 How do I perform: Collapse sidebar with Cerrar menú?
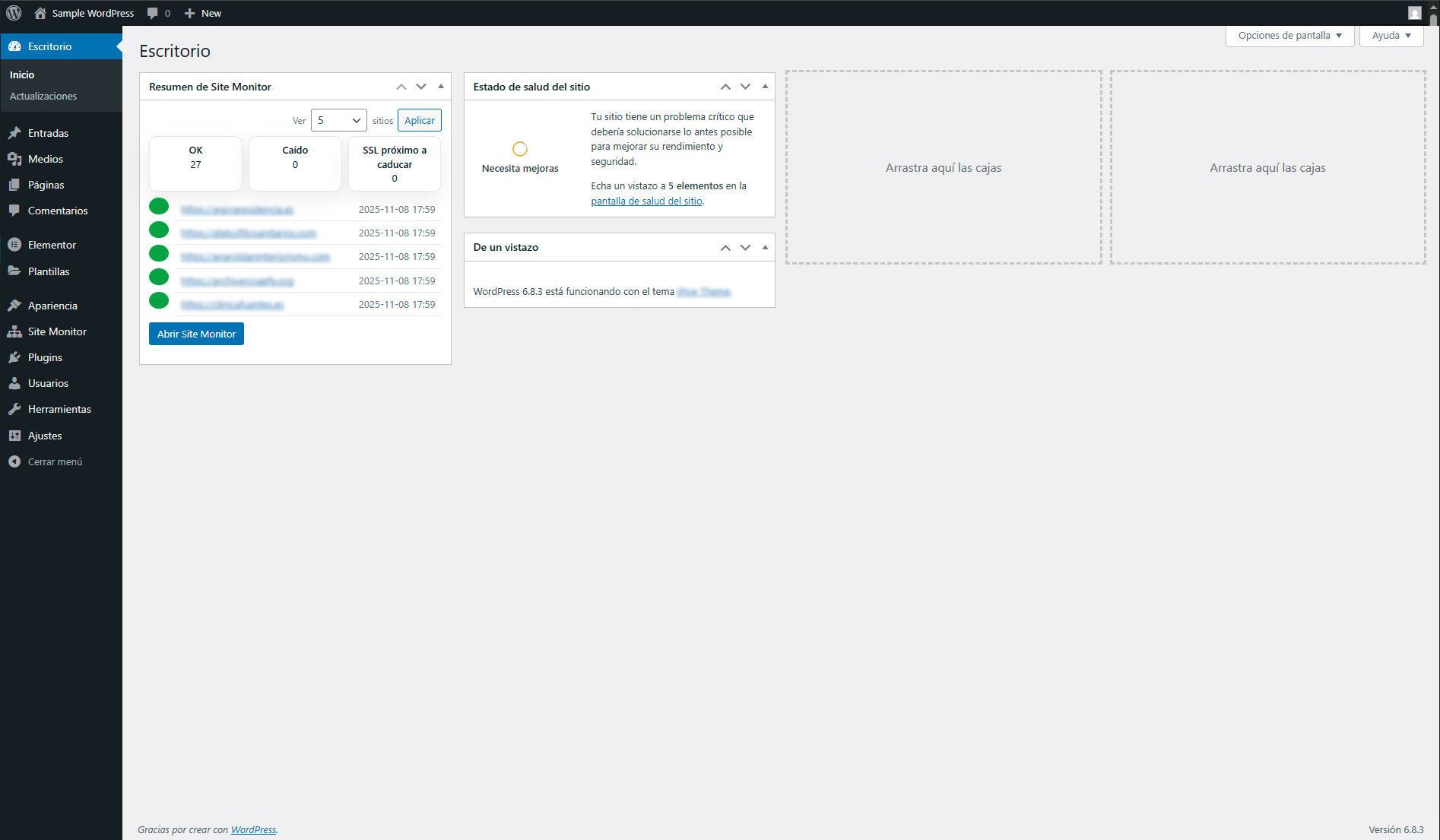[x=55, y=461]
